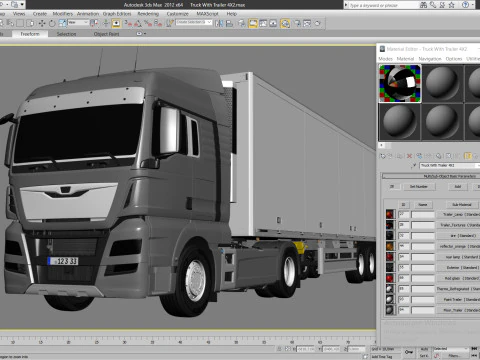This screenshot has height=360, width=480.
Task: Open the MAXScript menu
Action: [207, 14]
